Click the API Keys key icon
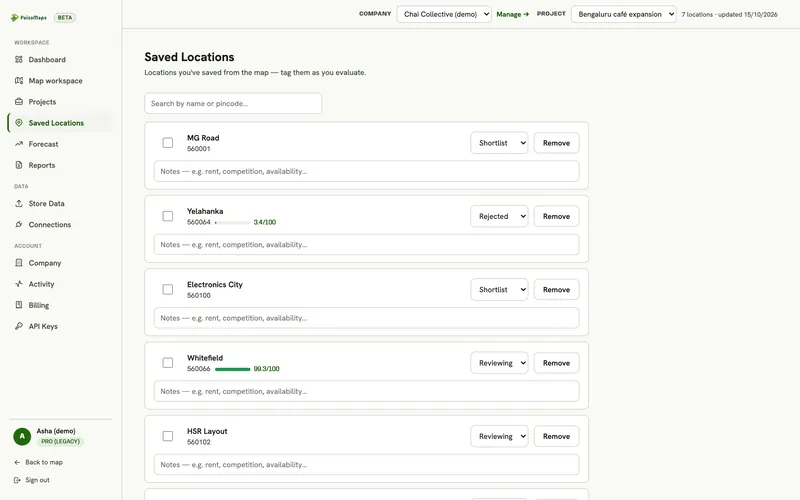 coord(19,326)
